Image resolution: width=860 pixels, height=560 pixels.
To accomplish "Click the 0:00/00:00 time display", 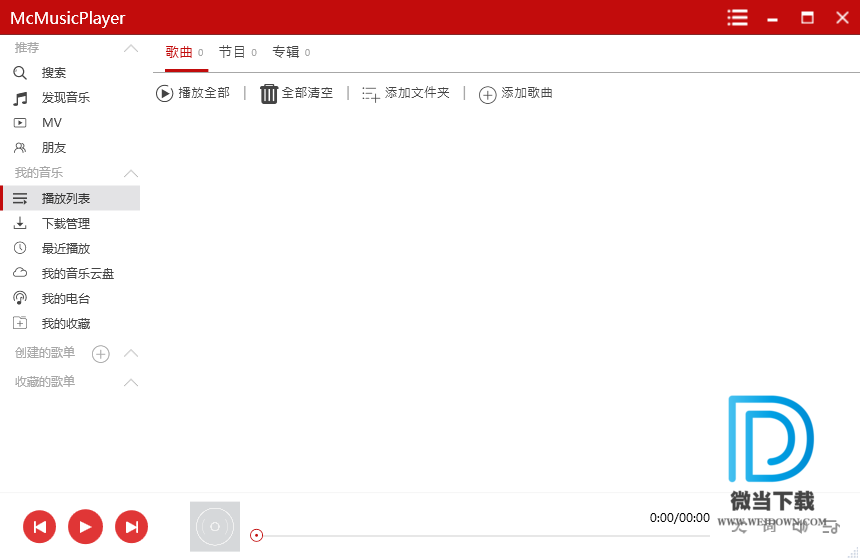I will [680, 518].
